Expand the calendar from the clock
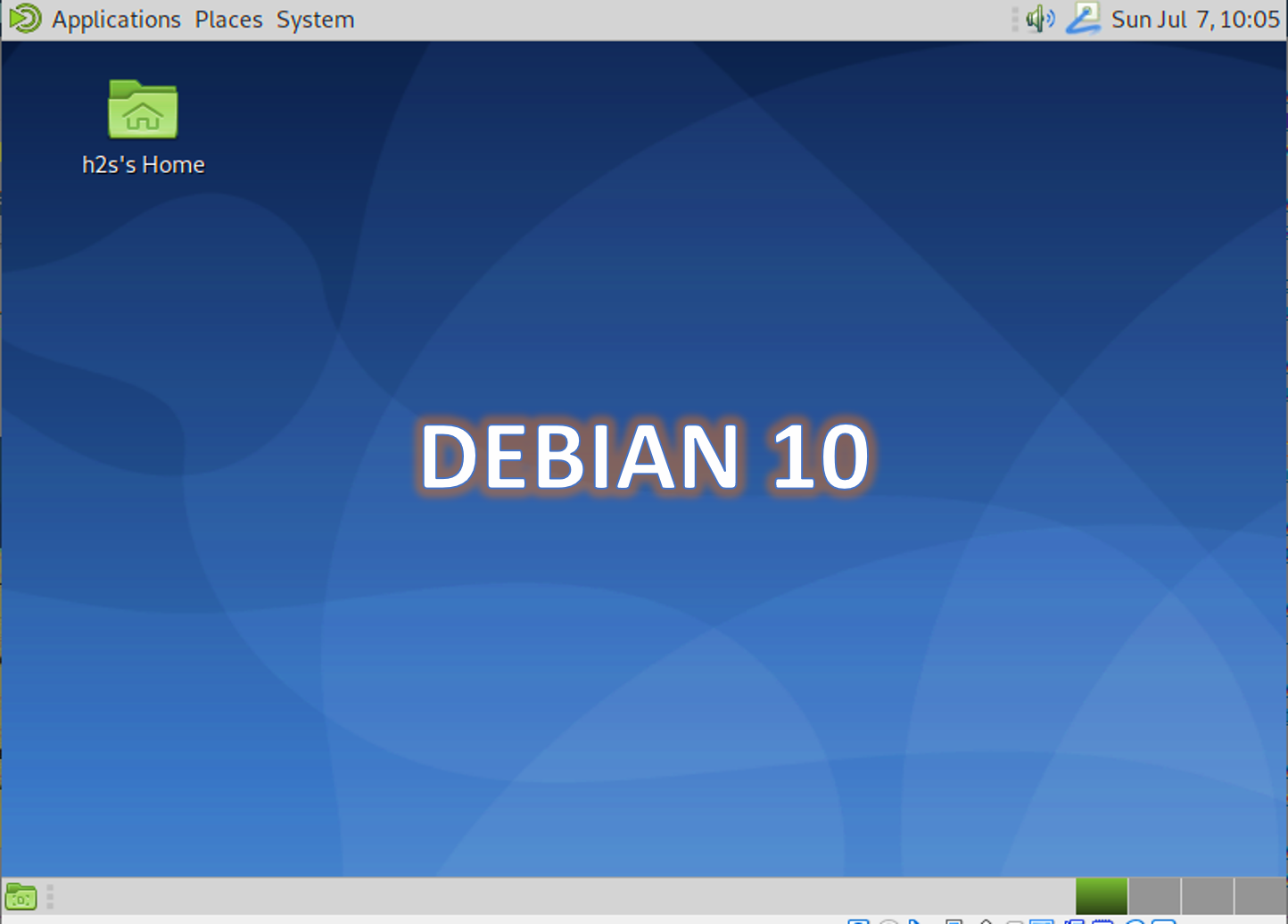This screenshot has width=1288, height=924. click(1194, 20)
